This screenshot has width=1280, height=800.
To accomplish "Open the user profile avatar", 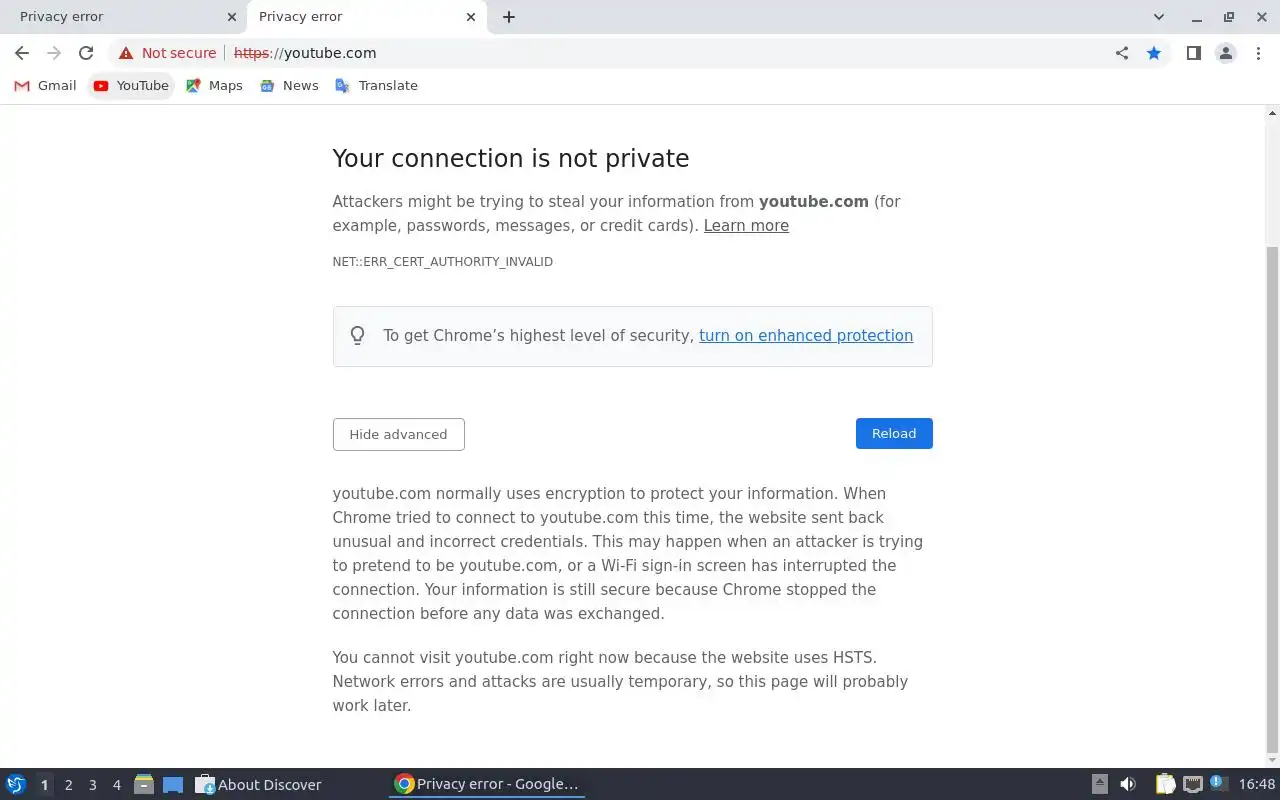I will pyautogui.click(x=1225, y=53).
